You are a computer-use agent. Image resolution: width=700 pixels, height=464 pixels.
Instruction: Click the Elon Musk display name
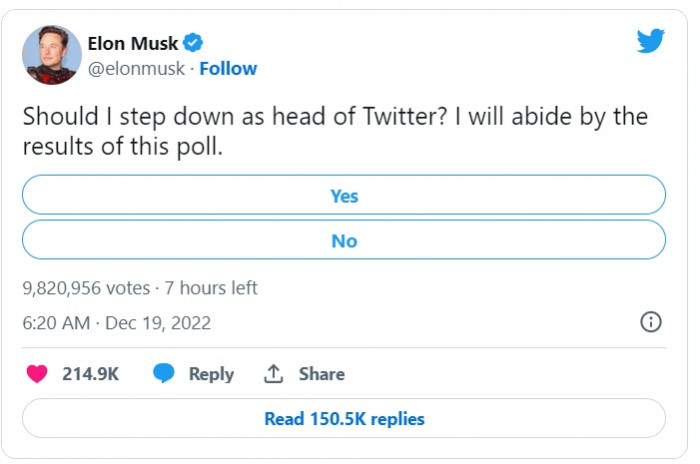tap(133, 43)
